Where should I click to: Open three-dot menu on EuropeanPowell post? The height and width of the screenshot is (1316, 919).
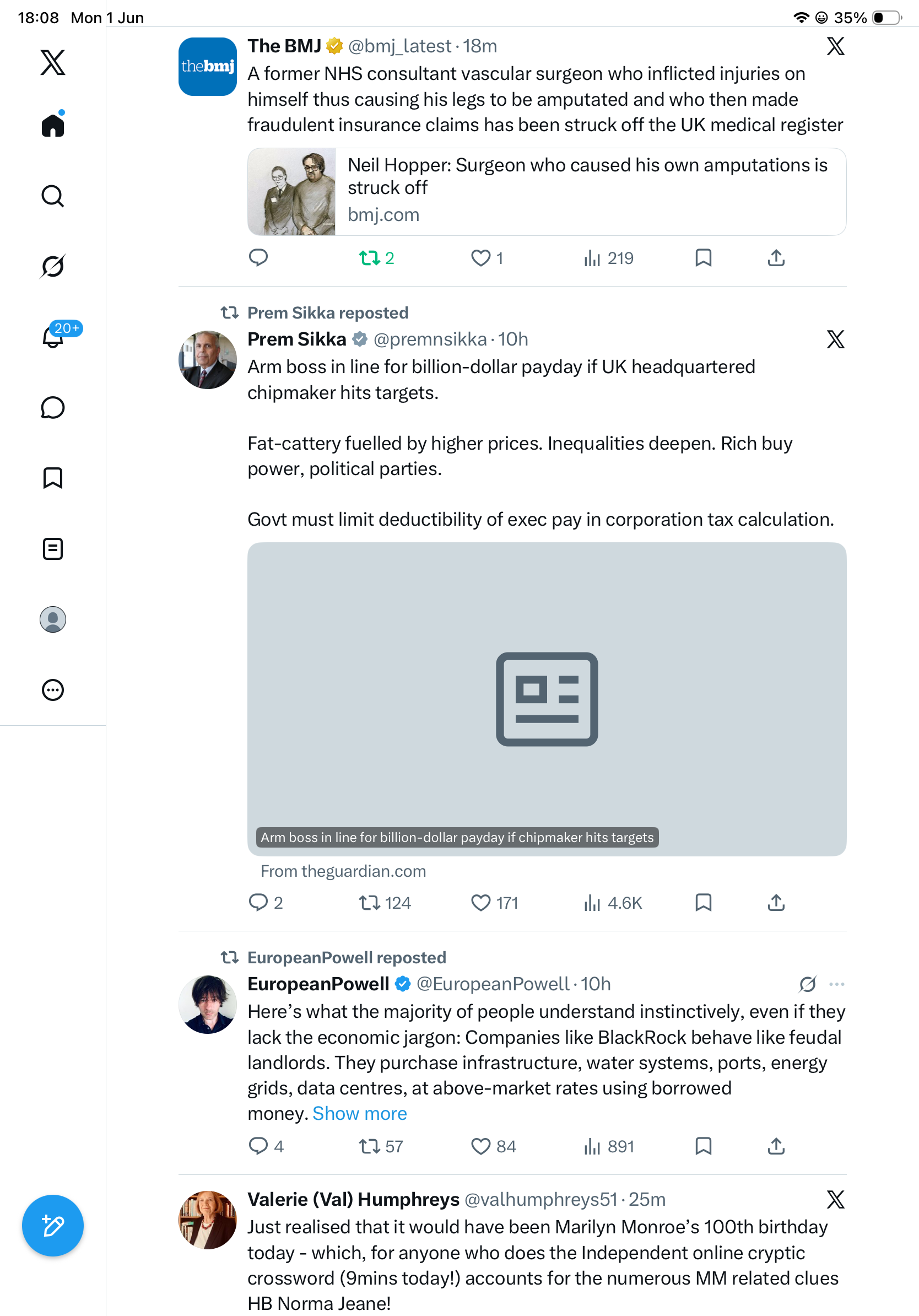coord(836,984)
